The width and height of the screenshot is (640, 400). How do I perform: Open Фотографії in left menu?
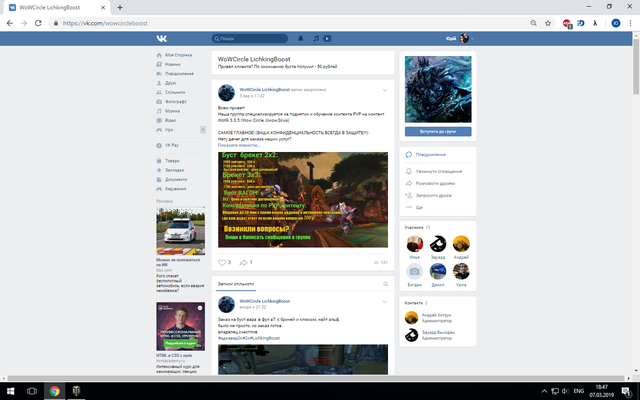(176, 102)
